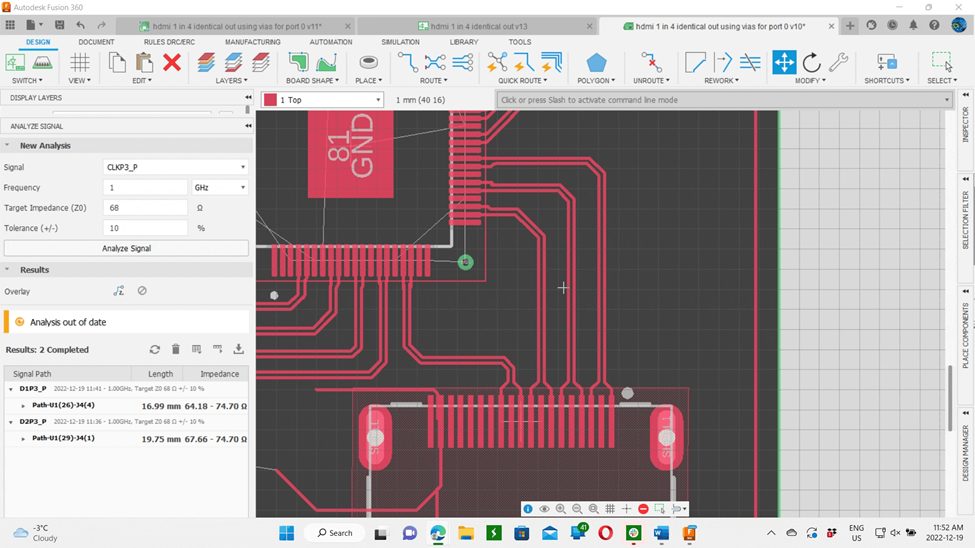Viewport: 975px width, 548px height.
Task: Open the GHz frequency unit dropdown
Action: (219, 187)
